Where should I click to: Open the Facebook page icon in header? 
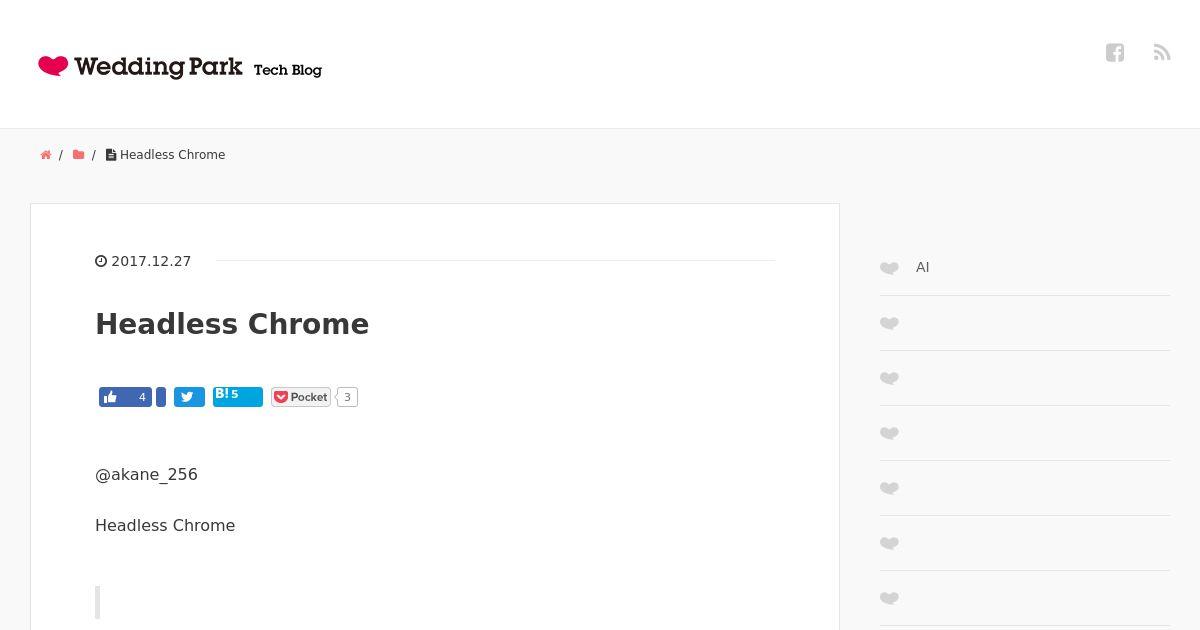pos(1115,53)
